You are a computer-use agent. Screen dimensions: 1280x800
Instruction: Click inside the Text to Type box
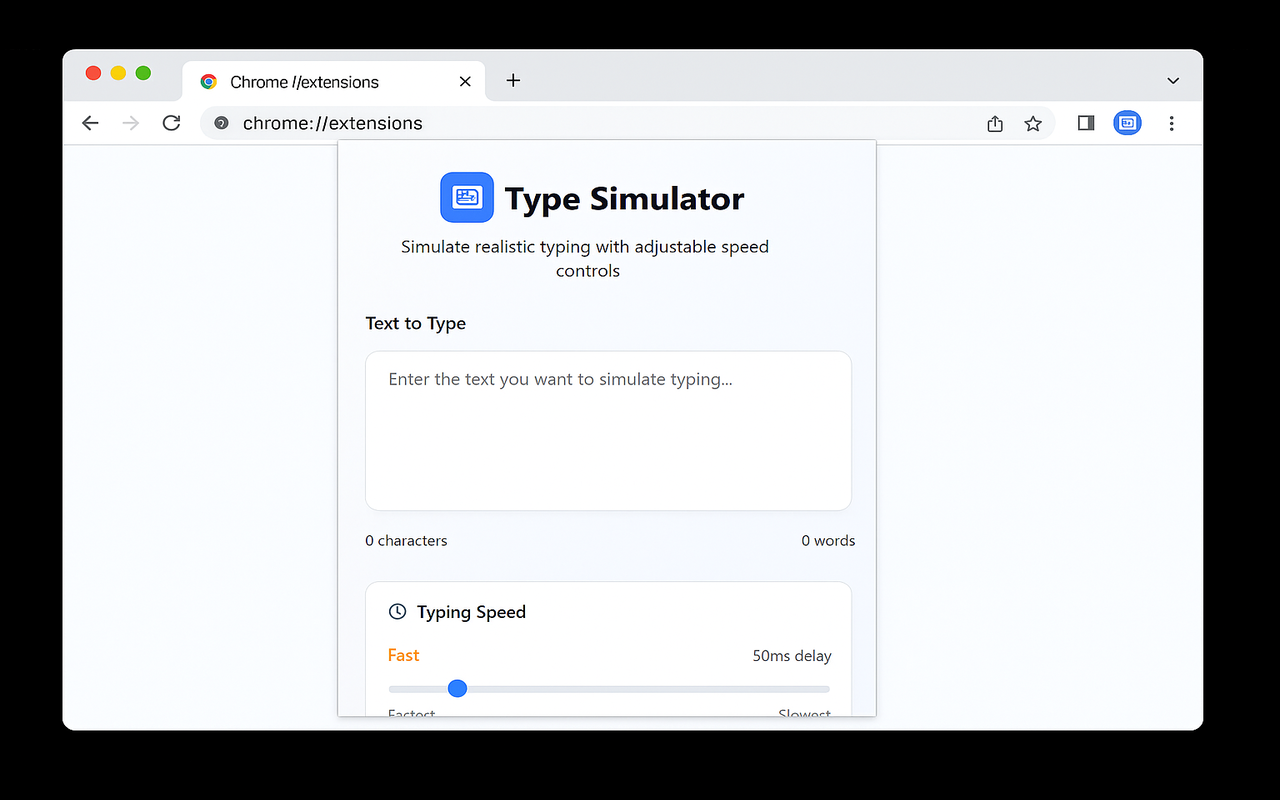(x=608, y=430)
